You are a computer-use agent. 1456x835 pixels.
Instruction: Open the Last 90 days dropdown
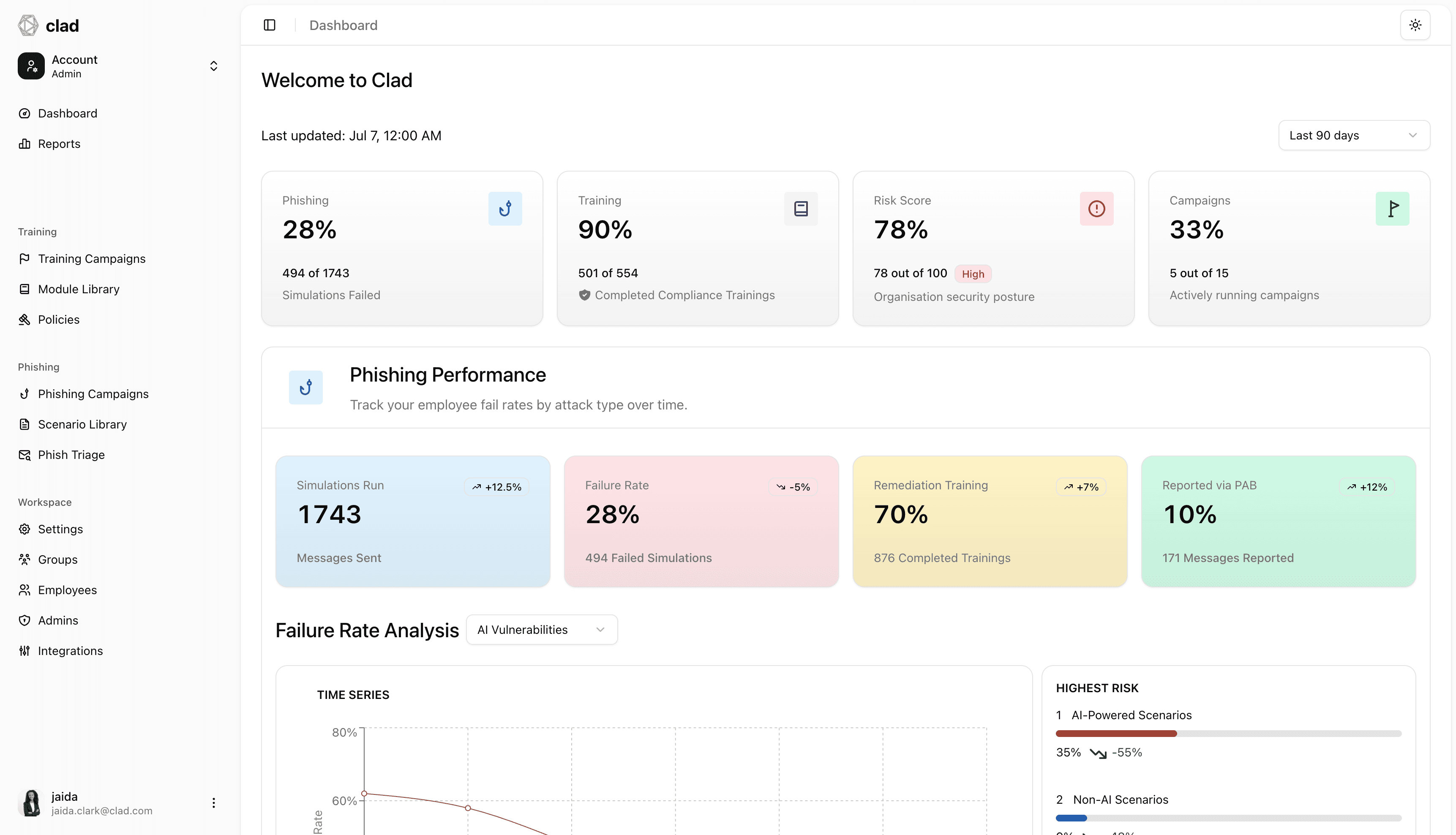tap(1354, 135)
